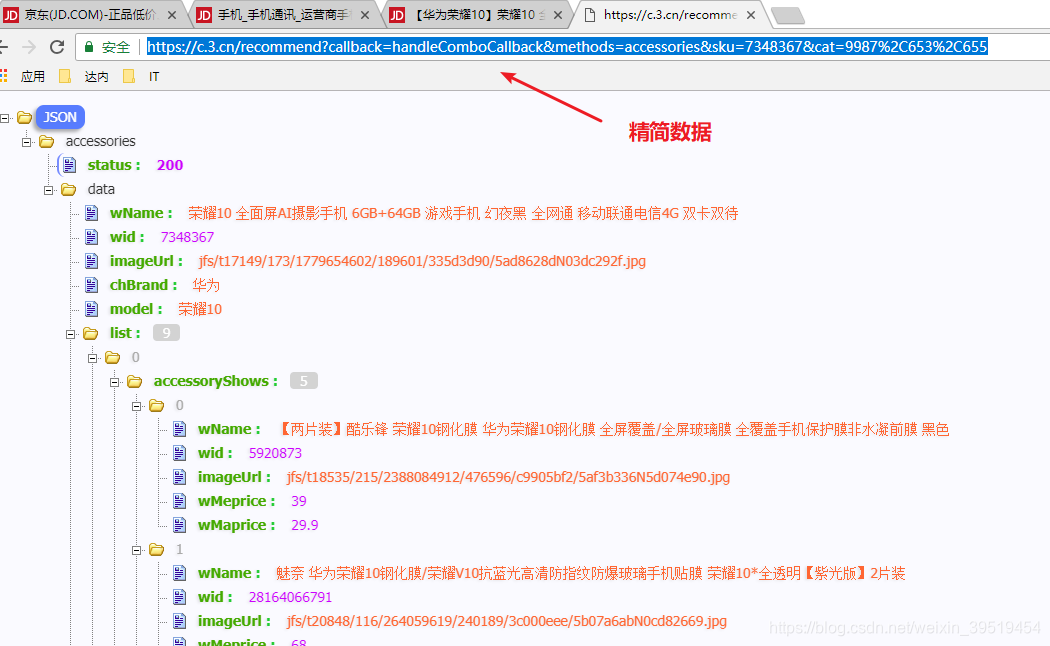Select the 酷乐锋 钢化膜 product name

pos(613,429)
